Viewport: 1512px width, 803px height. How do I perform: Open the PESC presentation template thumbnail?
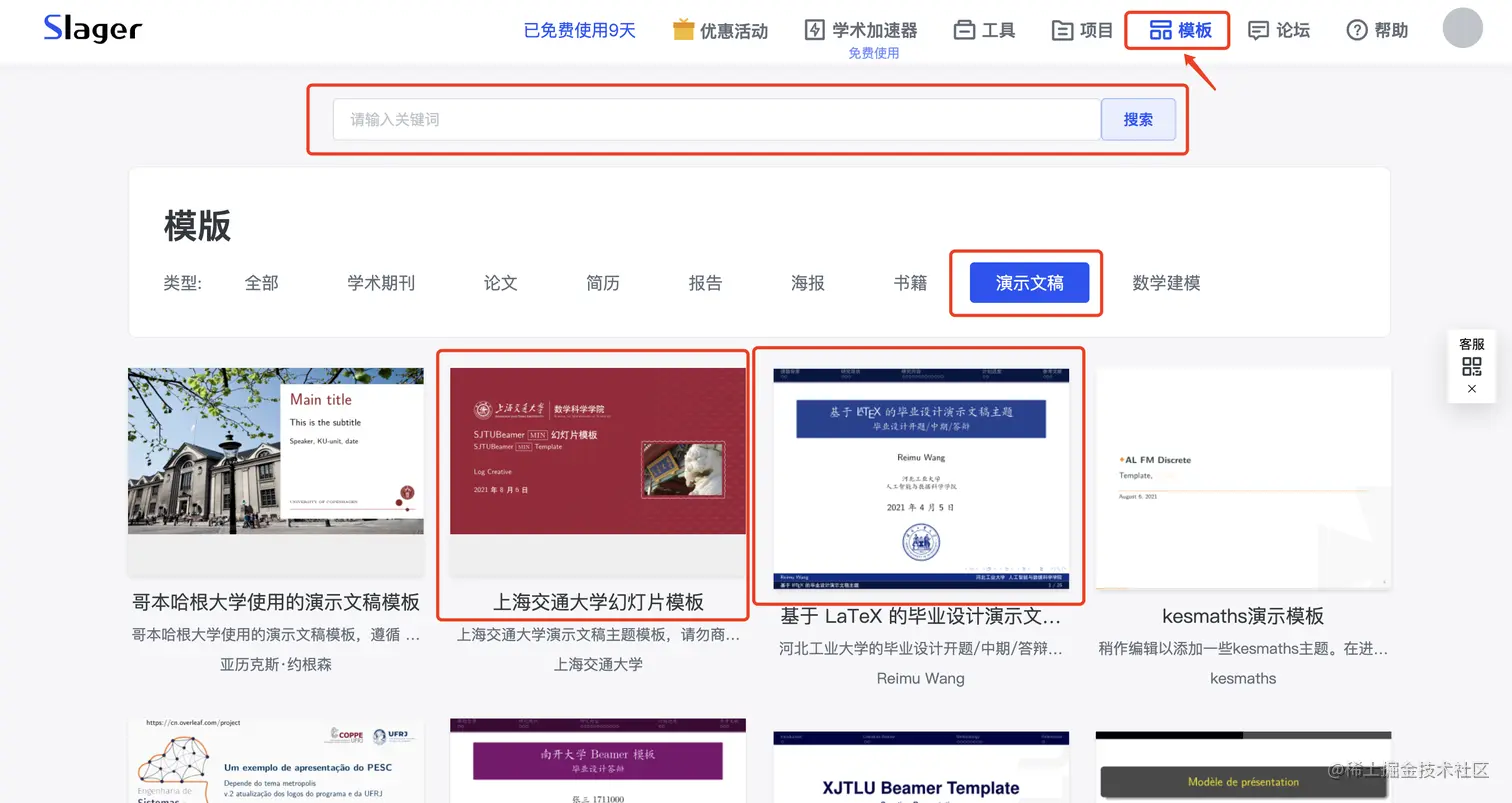point(276,761)
